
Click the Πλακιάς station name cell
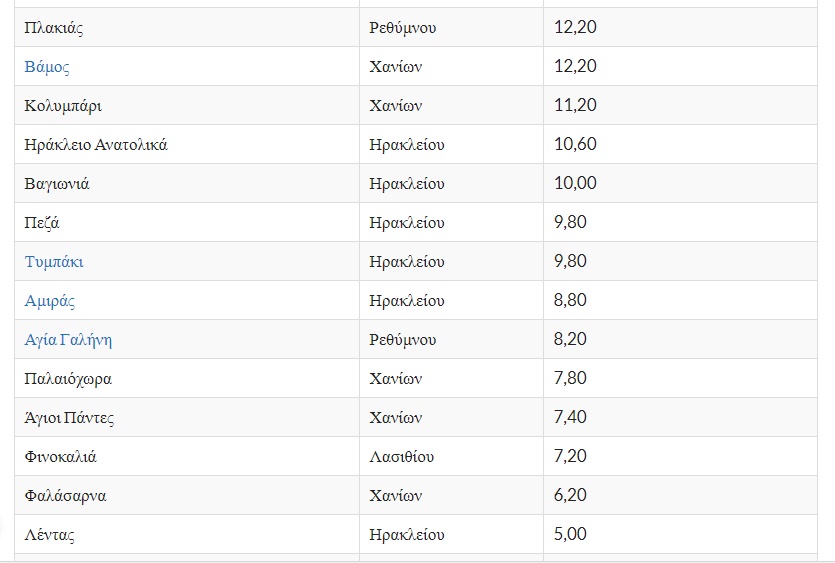click(x=54, y=28)
